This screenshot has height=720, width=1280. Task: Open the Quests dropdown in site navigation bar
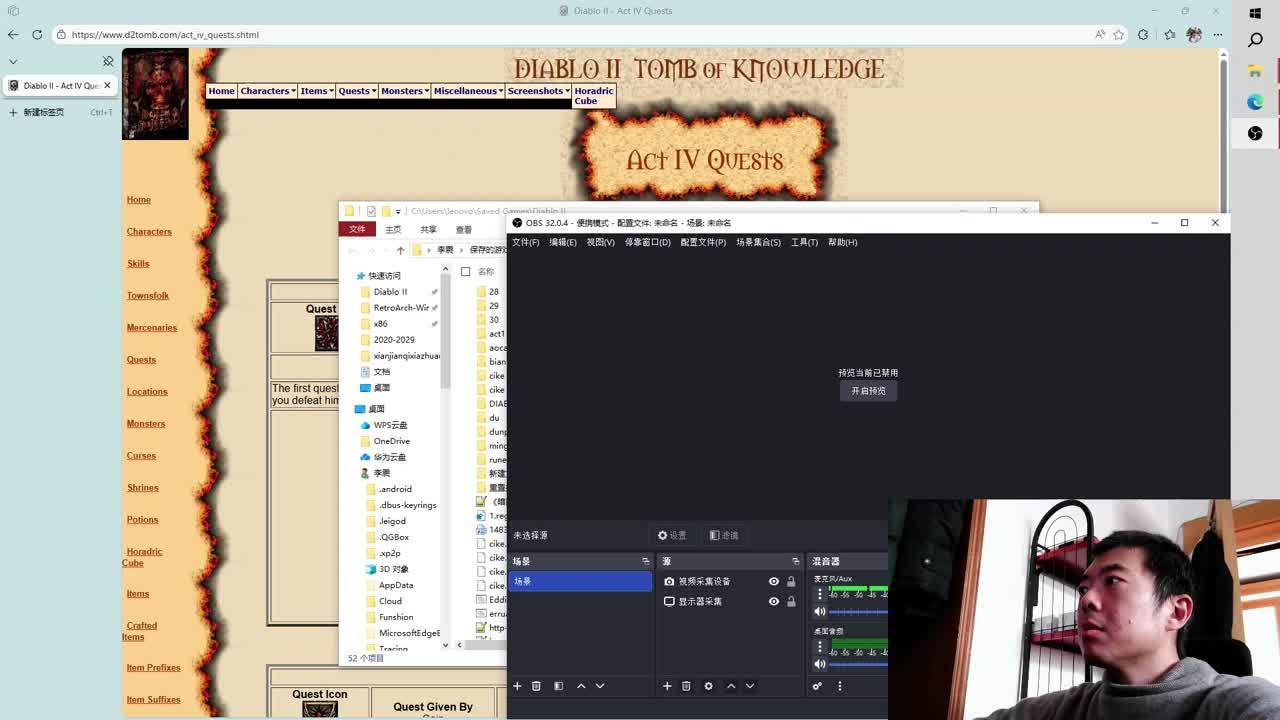[357, 91]
